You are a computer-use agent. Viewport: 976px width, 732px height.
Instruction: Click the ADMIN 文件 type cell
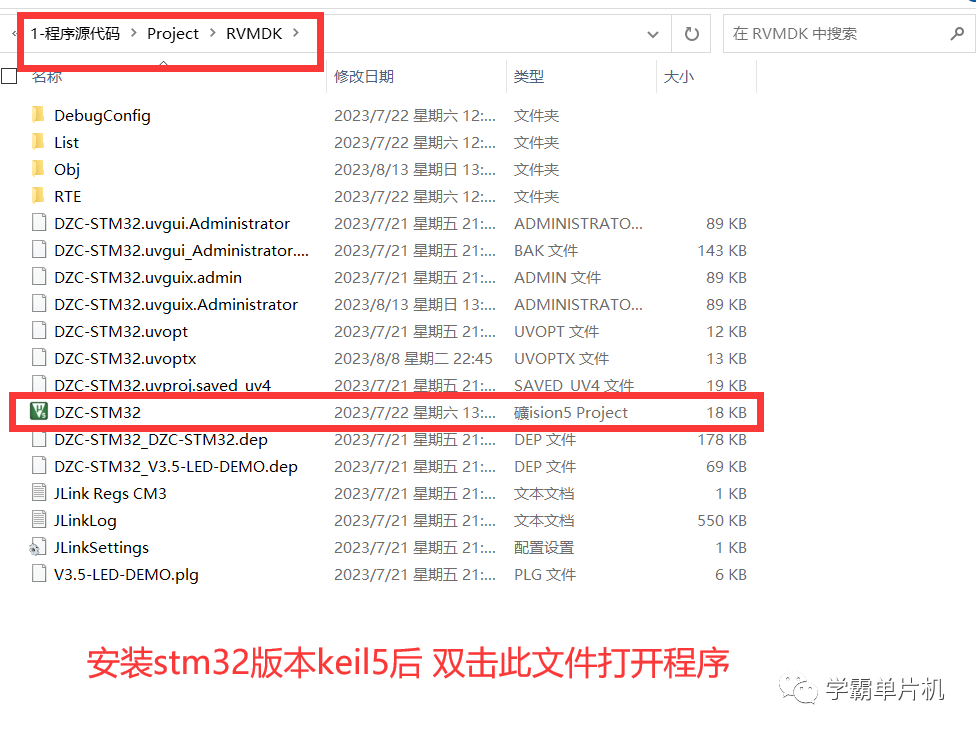coord(557,278)
